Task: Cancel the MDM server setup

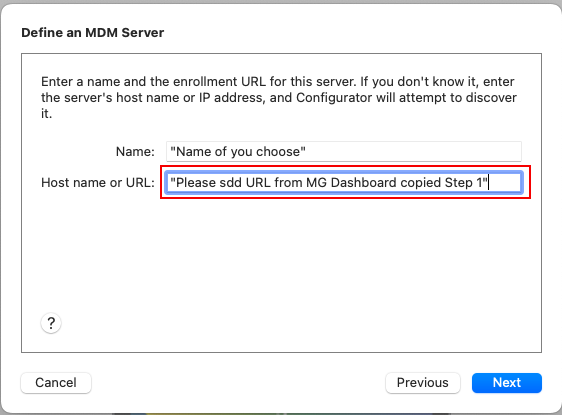Action: pos(56,383)
